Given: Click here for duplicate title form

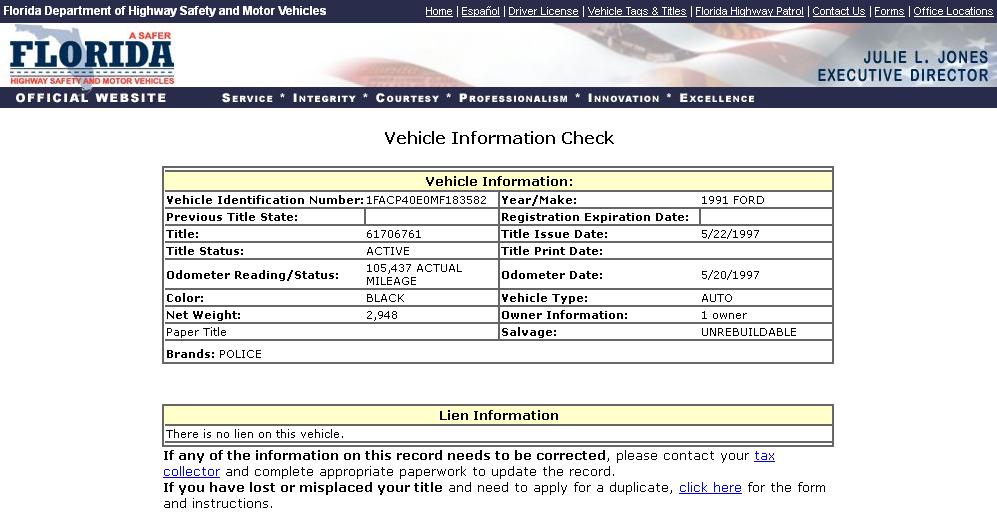Looking at the screenshot, I should click(710, 488).
